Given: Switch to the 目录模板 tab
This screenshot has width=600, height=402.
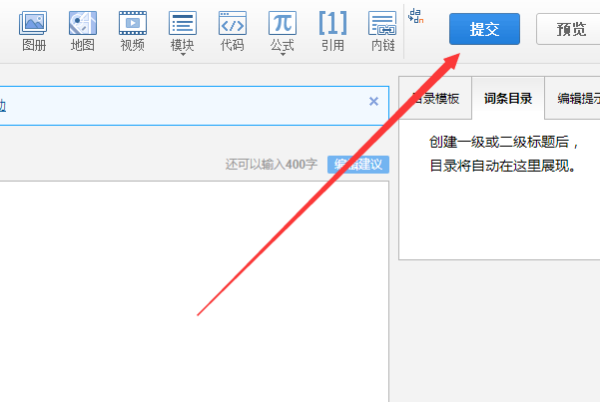Looking at the screenshot, I should [435, 98].
